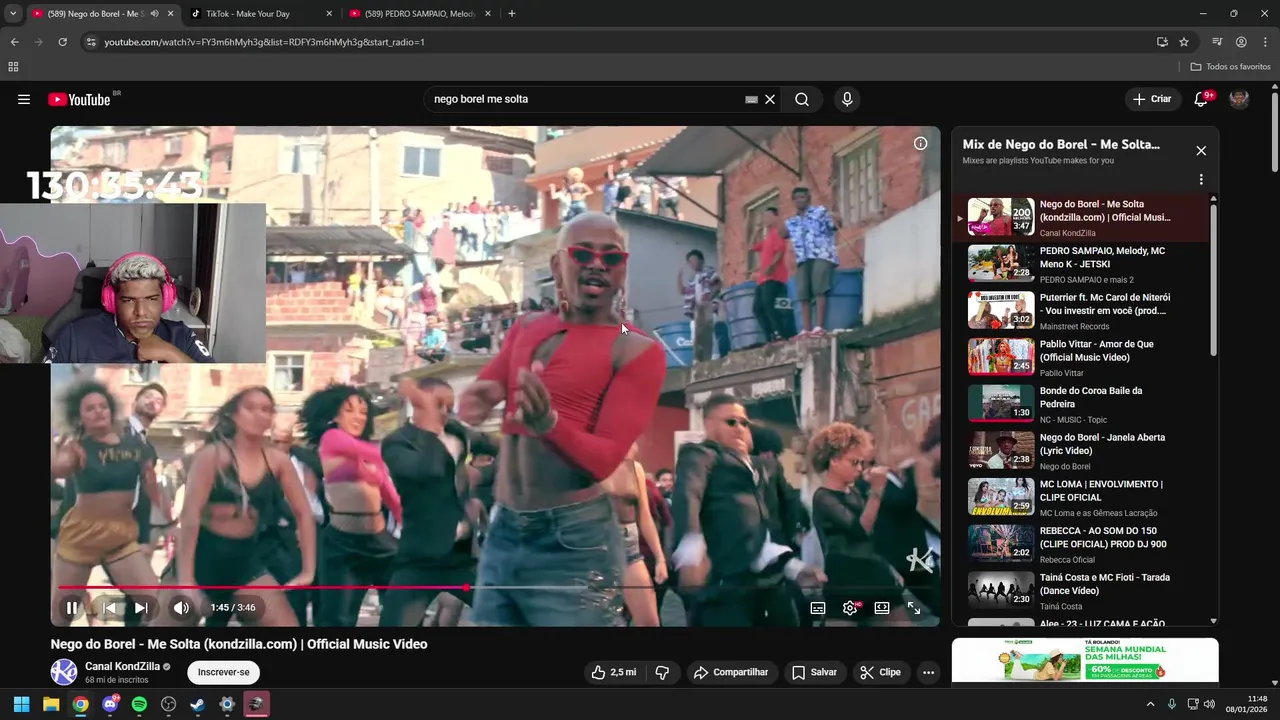
Task: Skip to the previous video
Action: coord(109,607)
